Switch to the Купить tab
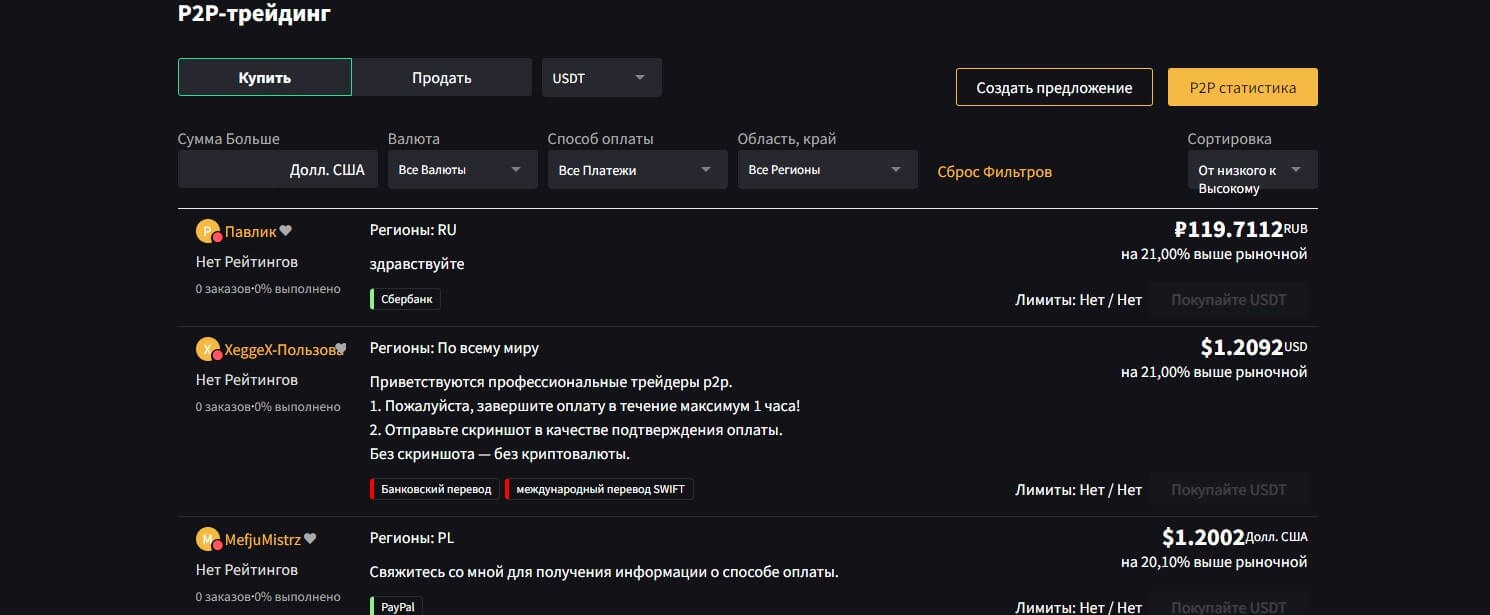 point(265,77)
